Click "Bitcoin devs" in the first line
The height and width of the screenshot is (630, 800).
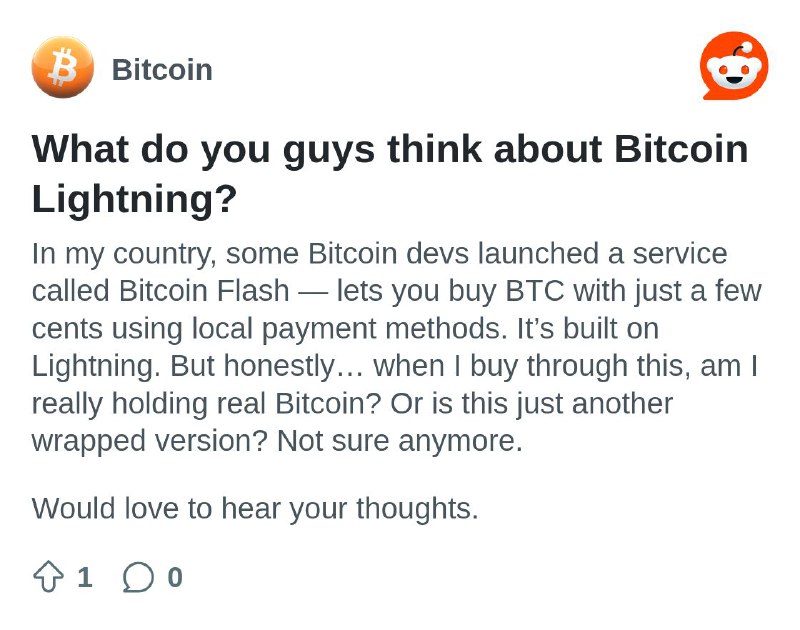point(388,254)
